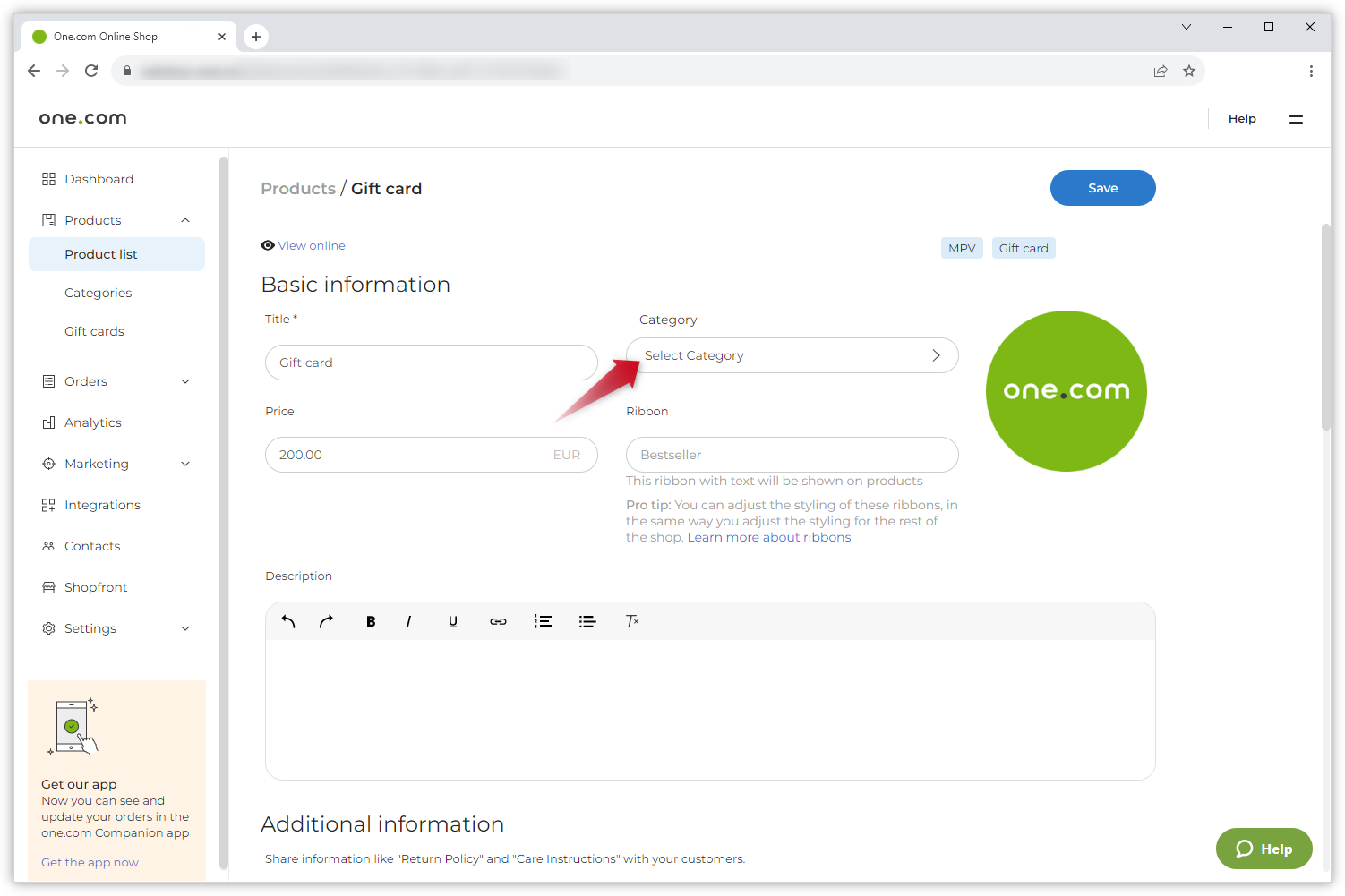Click the one.com product image thumbnail
This screenshot has height=896, width=1345.
(x=1066, y=391)
